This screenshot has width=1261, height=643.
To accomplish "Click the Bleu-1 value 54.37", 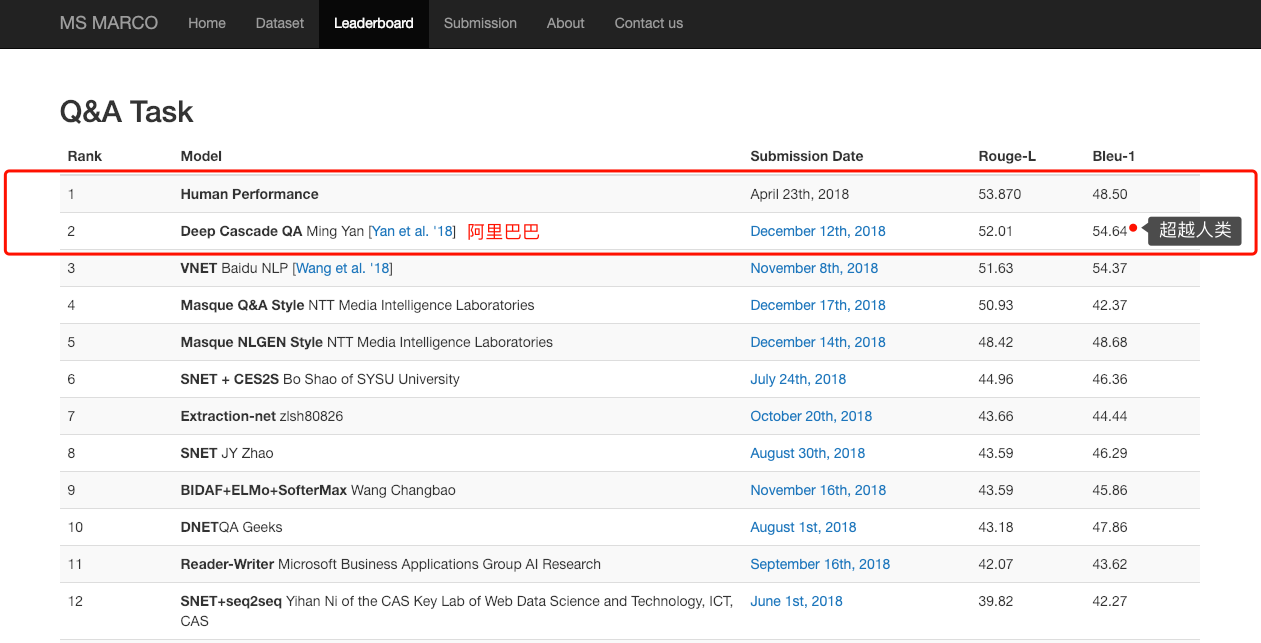I will pos(1110,268).
